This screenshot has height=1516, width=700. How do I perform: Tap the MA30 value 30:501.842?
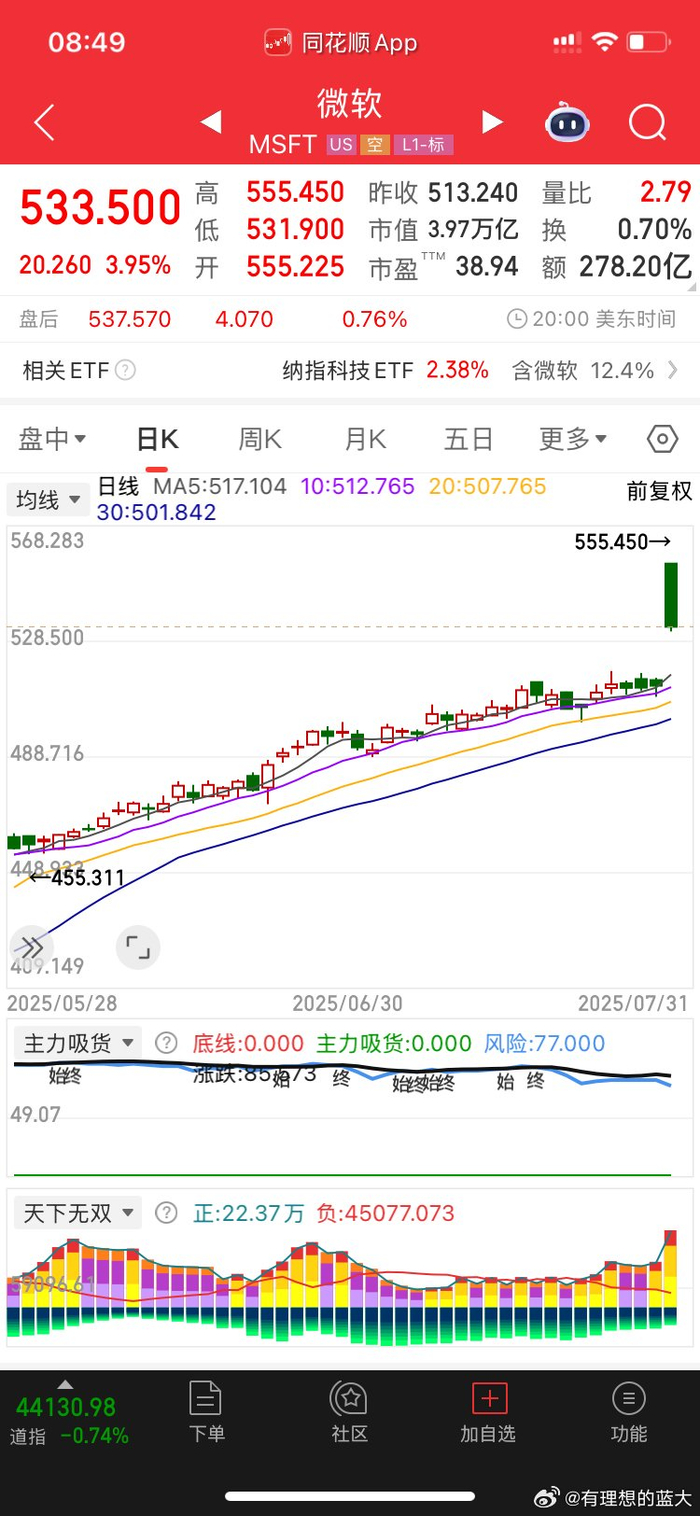156,513
